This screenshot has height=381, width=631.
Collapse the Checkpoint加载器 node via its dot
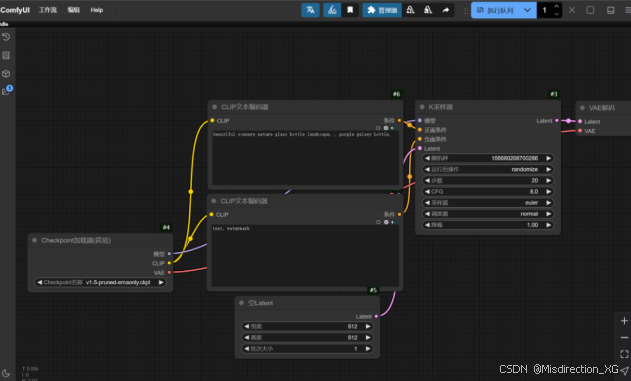[x=35, y=240]
